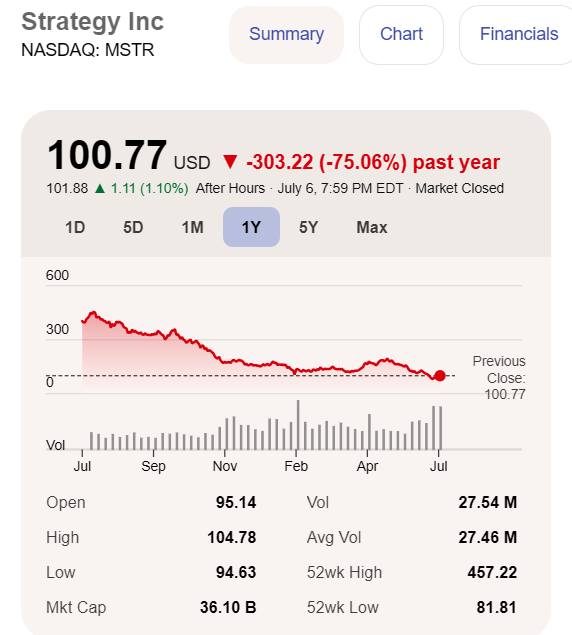This screenshot has height=635, width=572.
Task: Select the Max time range
Action: (371, 227)
